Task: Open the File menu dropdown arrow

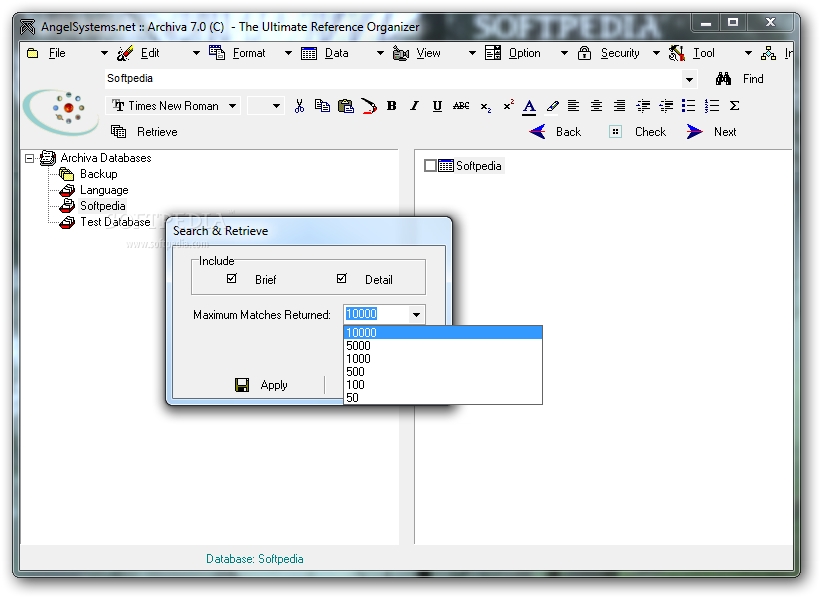Action: [x=104, y=53]
